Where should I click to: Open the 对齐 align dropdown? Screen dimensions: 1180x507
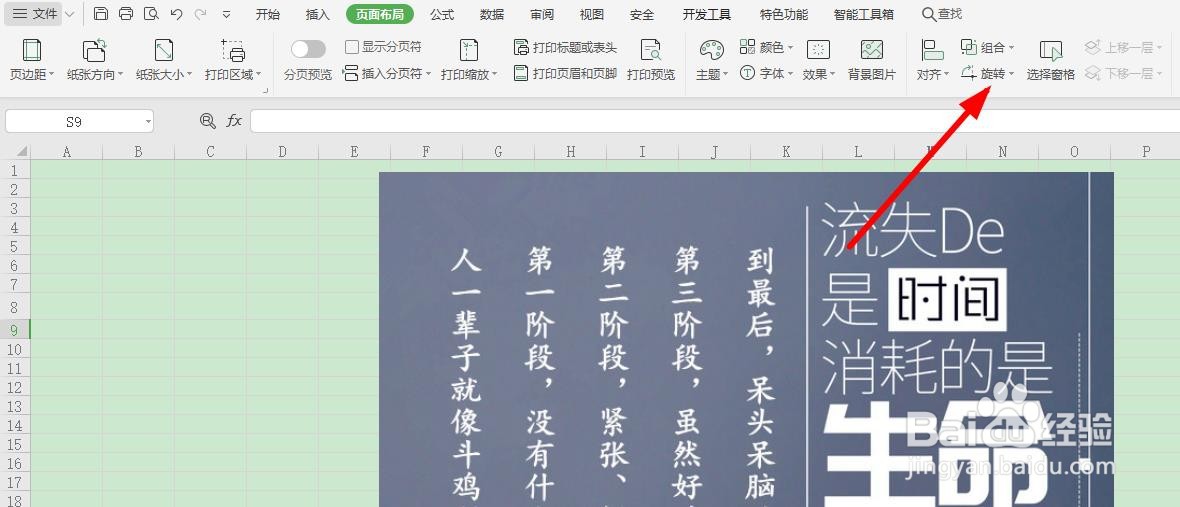coord(933,60)
